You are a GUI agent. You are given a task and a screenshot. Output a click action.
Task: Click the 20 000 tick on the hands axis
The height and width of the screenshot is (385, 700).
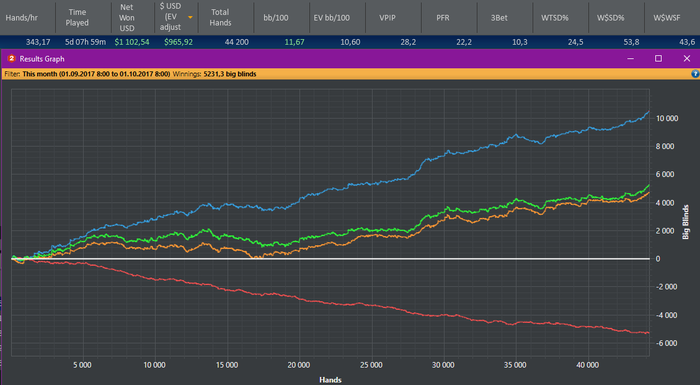pyautogui.click(x=299, y=365)
